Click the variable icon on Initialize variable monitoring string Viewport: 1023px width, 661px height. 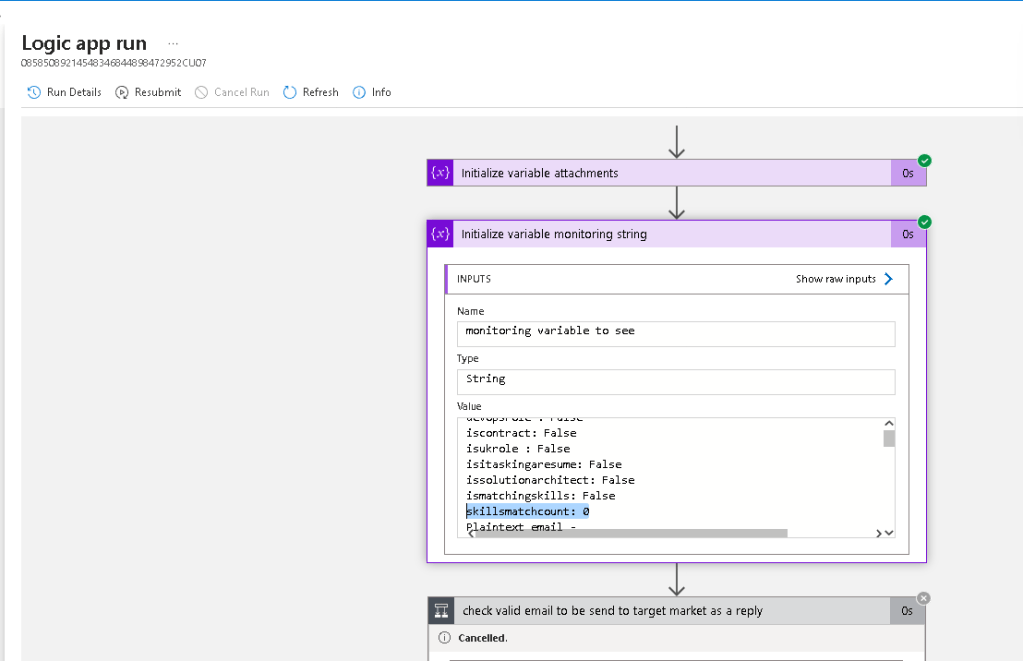[440, 234]
